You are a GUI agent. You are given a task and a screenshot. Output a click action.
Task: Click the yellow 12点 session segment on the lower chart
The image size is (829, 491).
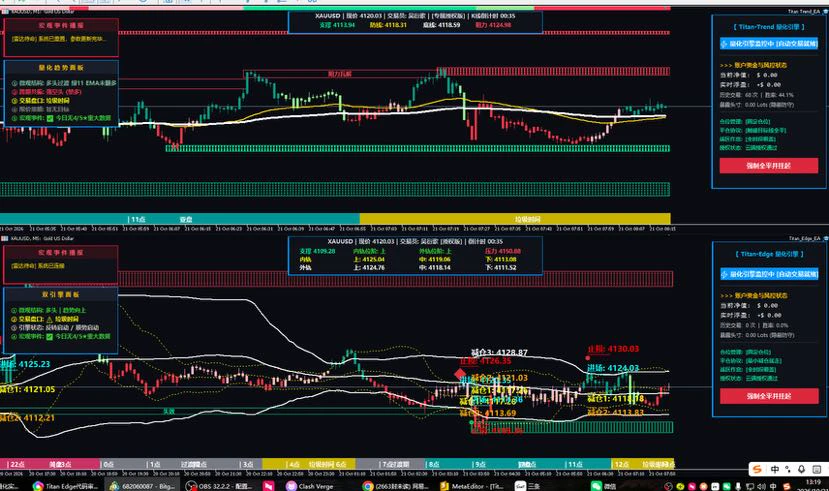coord(643,464)
